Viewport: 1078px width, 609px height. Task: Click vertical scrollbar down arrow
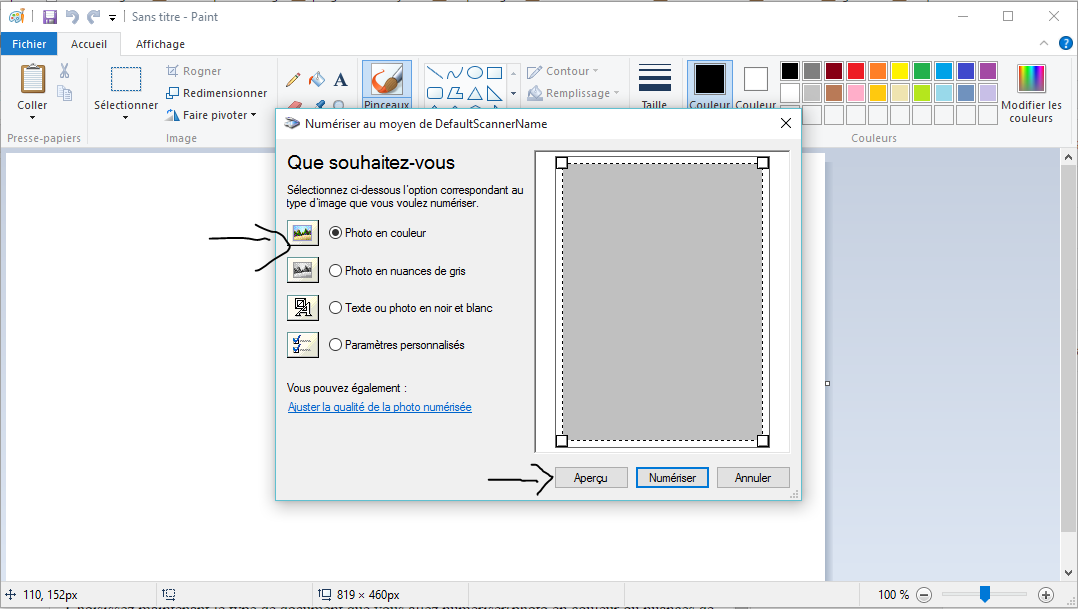coord(1068,573)
